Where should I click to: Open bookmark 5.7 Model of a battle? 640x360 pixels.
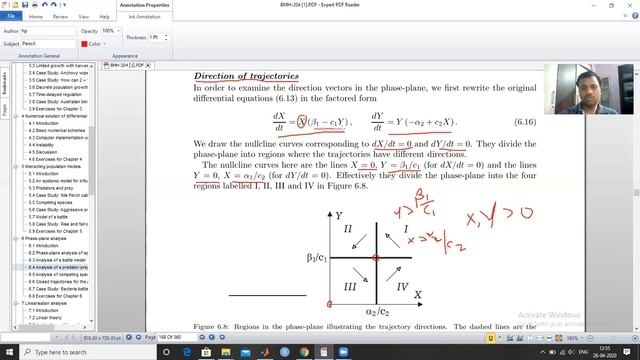[48, 217]
